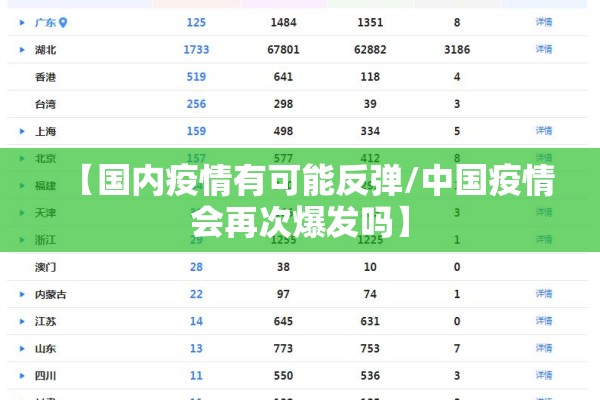600x400 pixels.
Task: Open 详情 link for 江苏
Action: pyautogui.click(x=544, y=321)
